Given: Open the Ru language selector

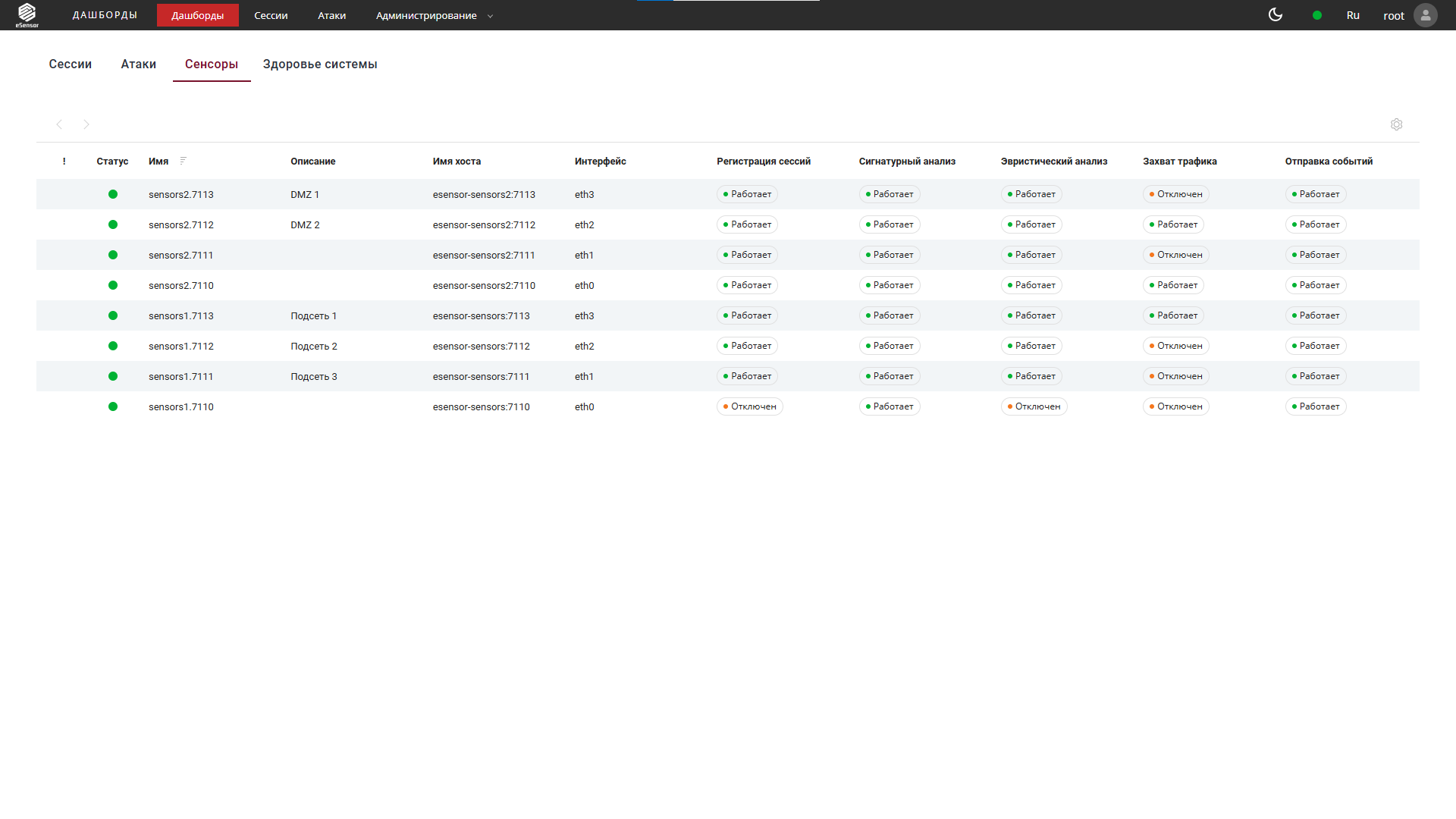Looking at the screenshot, I should tap(1353, 15).
